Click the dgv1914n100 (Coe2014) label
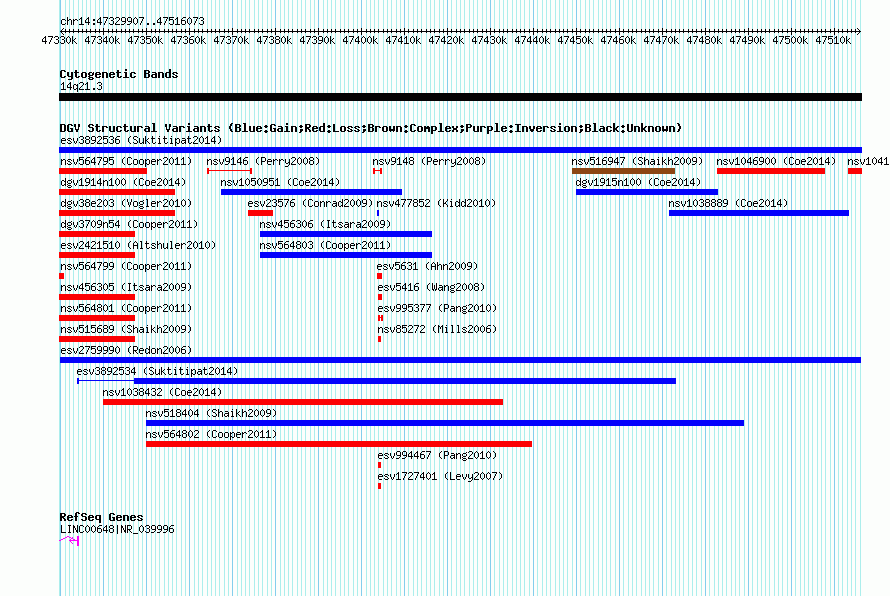This screenshot has height=596, width=890. point(123,182)
